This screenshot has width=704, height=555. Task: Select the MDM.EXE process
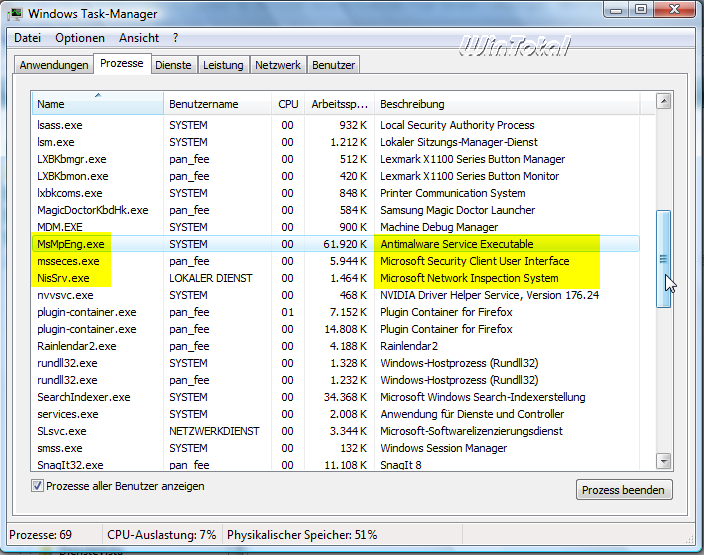[336, 228]
